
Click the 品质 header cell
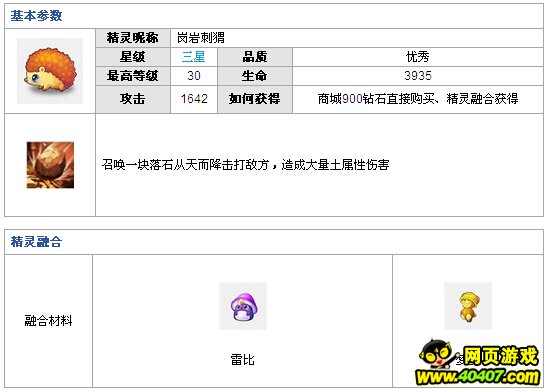click(x=255, y=57)
